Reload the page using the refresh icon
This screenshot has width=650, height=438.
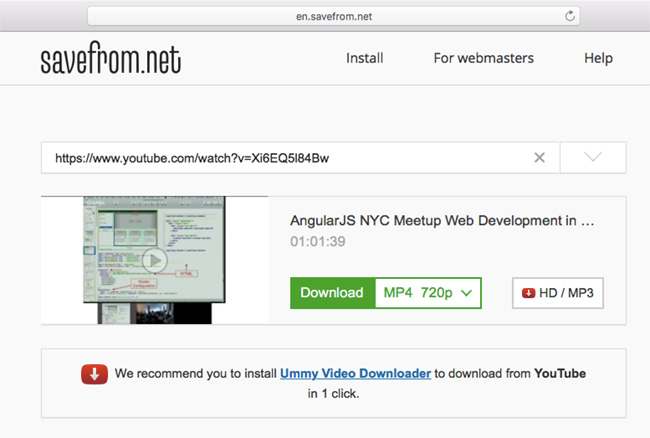click(570, 16)
